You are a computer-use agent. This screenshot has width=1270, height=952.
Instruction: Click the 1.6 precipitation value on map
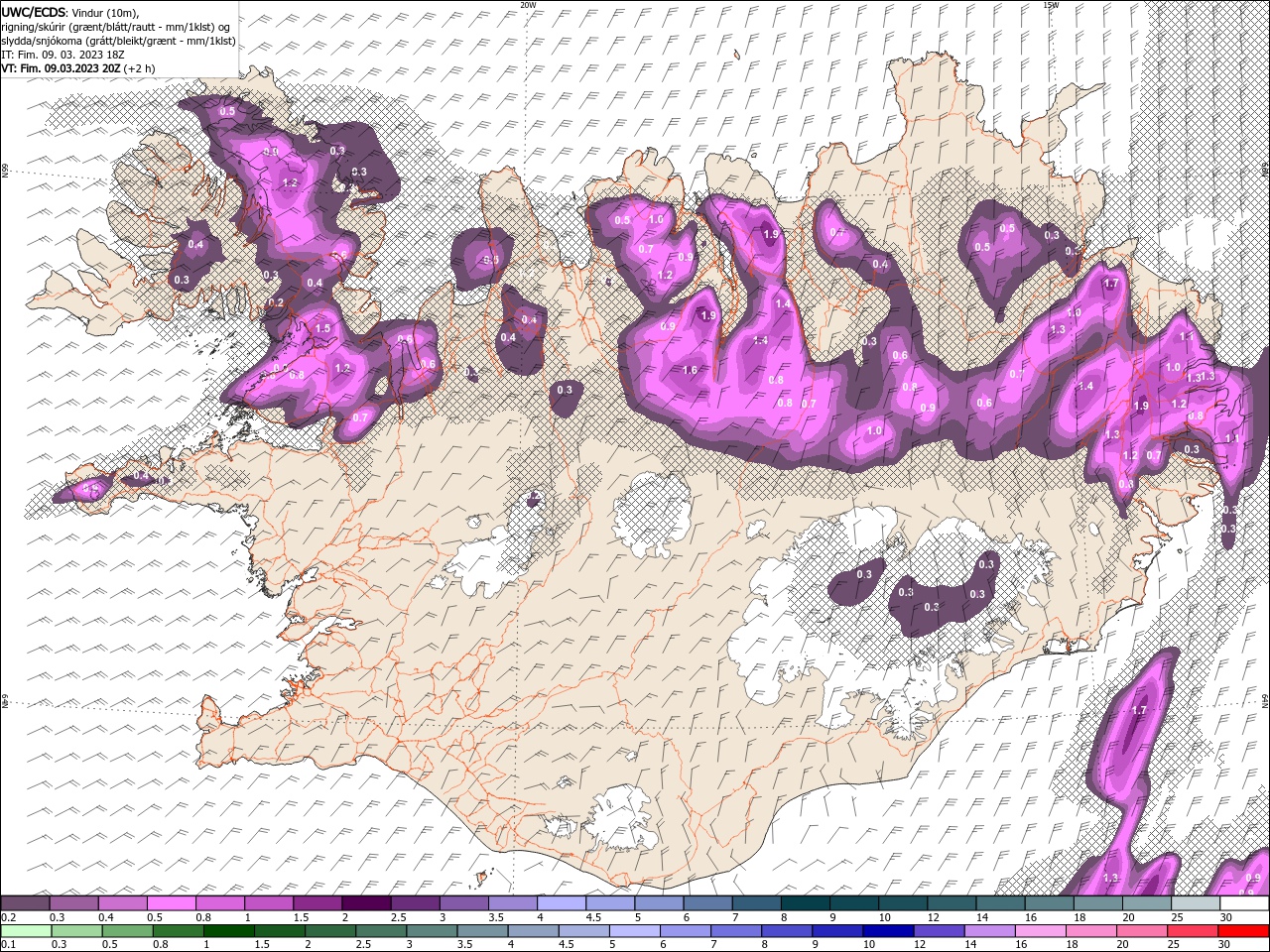(x=690, y=370)
